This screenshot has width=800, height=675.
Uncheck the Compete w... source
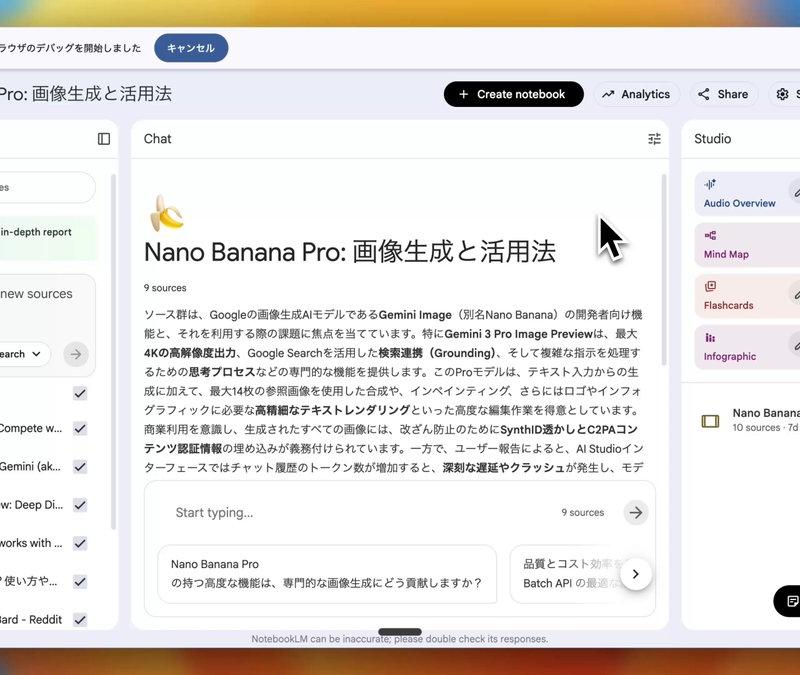[80, 429]
